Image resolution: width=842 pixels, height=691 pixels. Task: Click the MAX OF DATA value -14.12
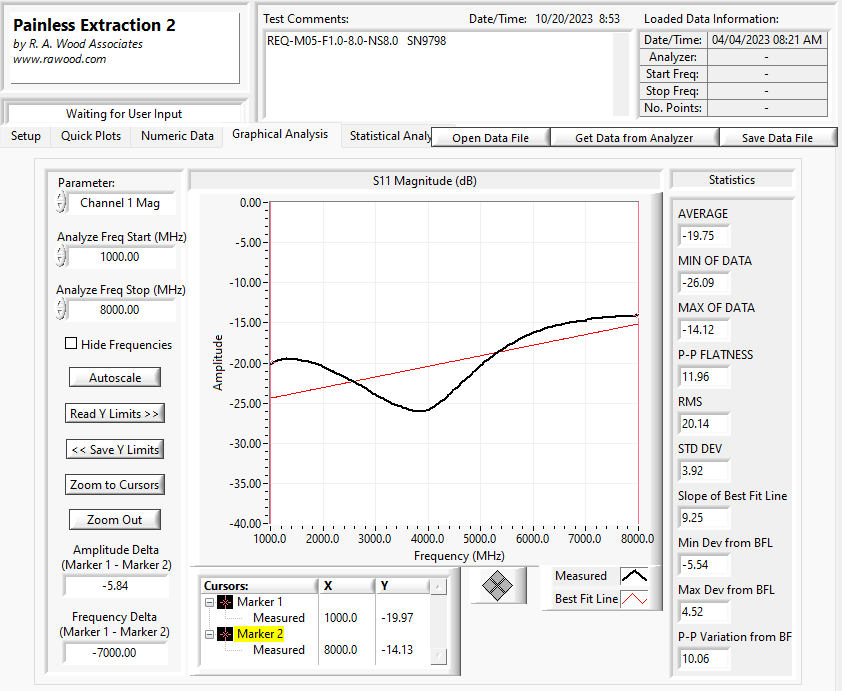point(703,330)
